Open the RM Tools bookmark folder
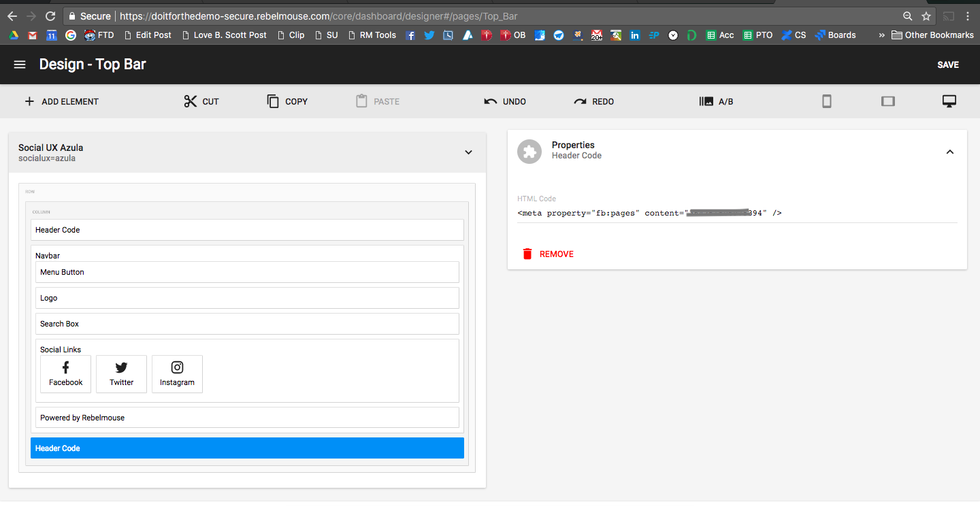 371,35
